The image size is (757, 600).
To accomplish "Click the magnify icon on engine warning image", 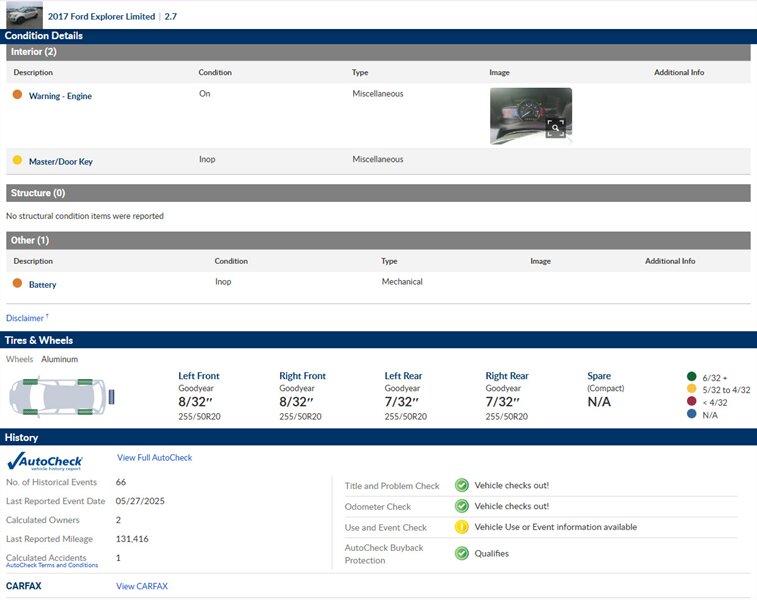I will point(555,127).
